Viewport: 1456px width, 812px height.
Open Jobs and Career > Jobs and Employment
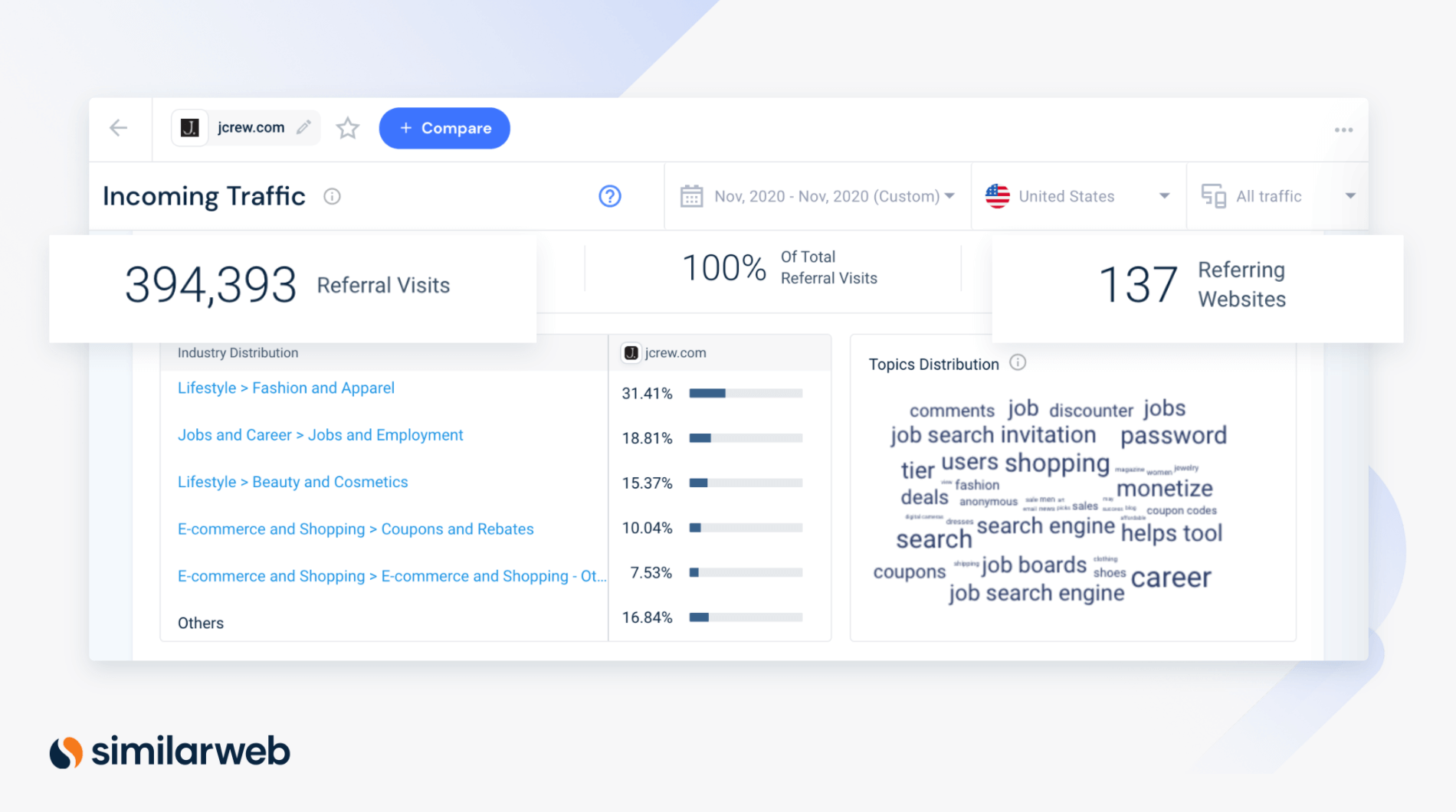320,435
